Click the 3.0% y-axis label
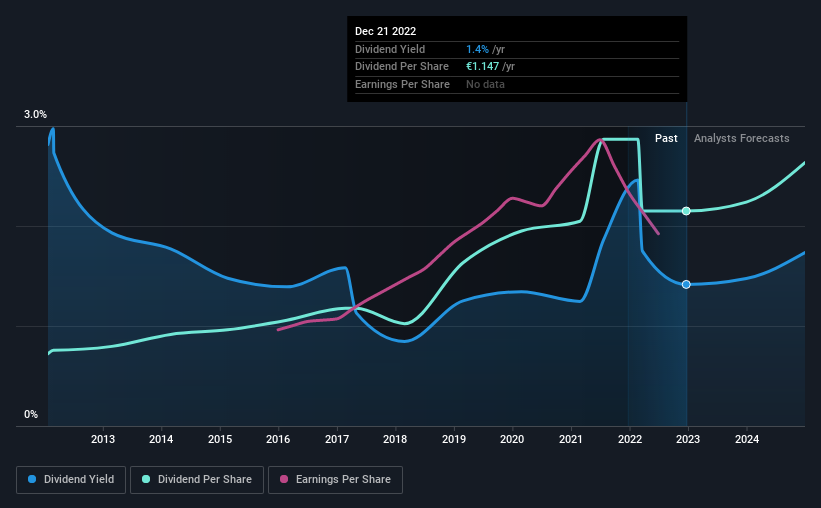The height and width of the screenshot is (508, 821). point(35,115)
